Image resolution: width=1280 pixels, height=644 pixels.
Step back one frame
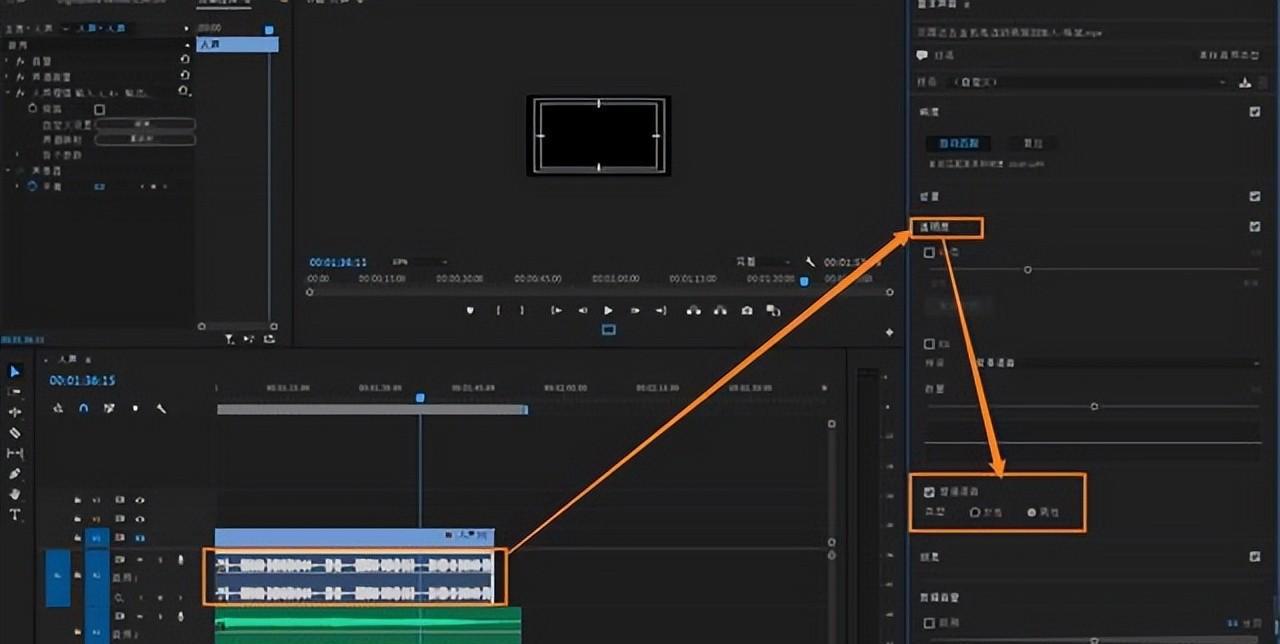click(583, 311)
